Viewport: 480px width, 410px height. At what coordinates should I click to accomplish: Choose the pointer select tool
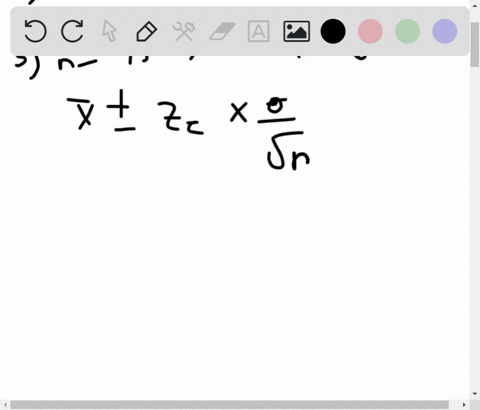click(x=110, y=31)
